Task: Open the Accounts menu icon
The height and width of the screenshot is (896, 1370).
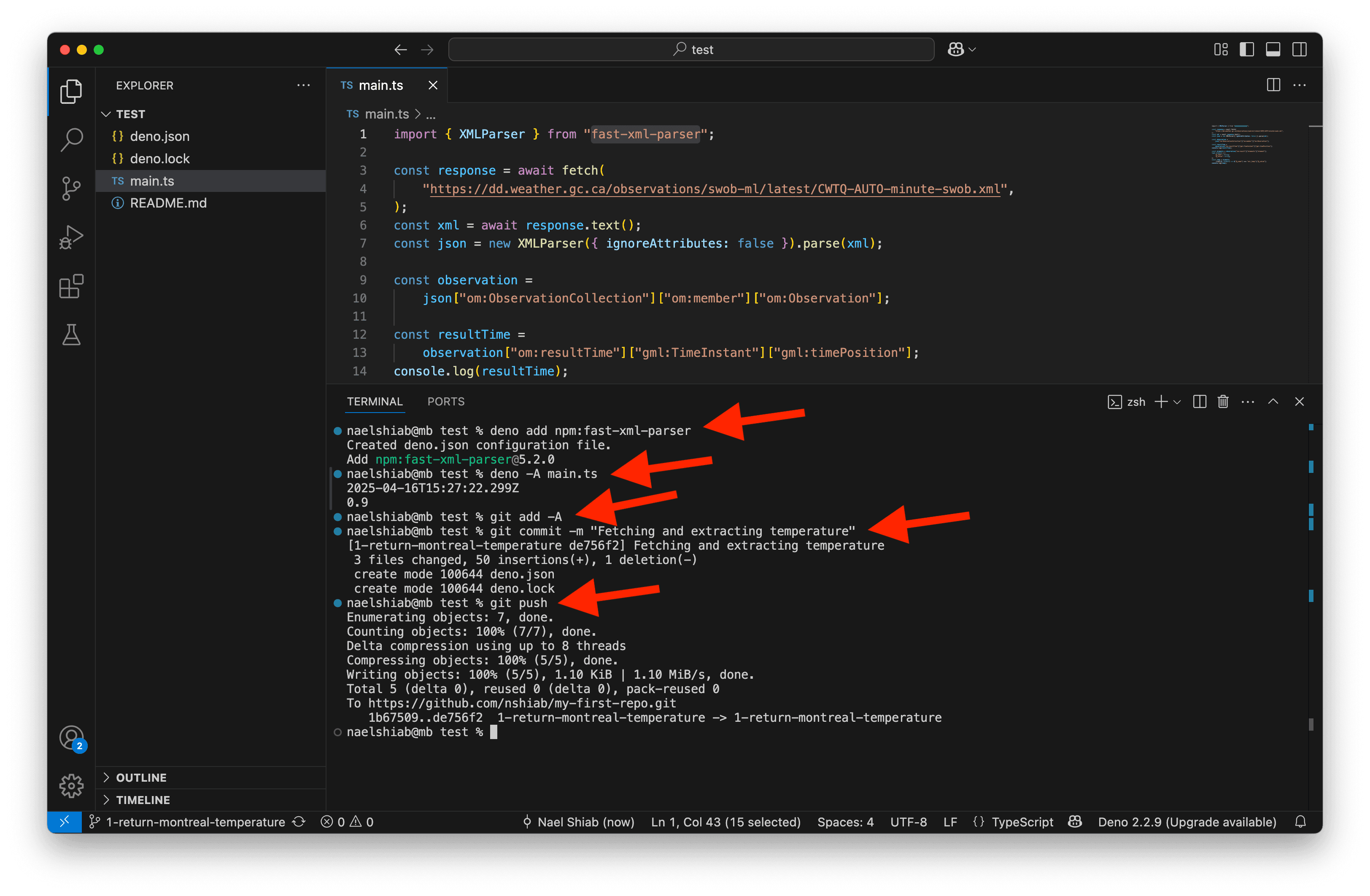Action: point(71,738)
